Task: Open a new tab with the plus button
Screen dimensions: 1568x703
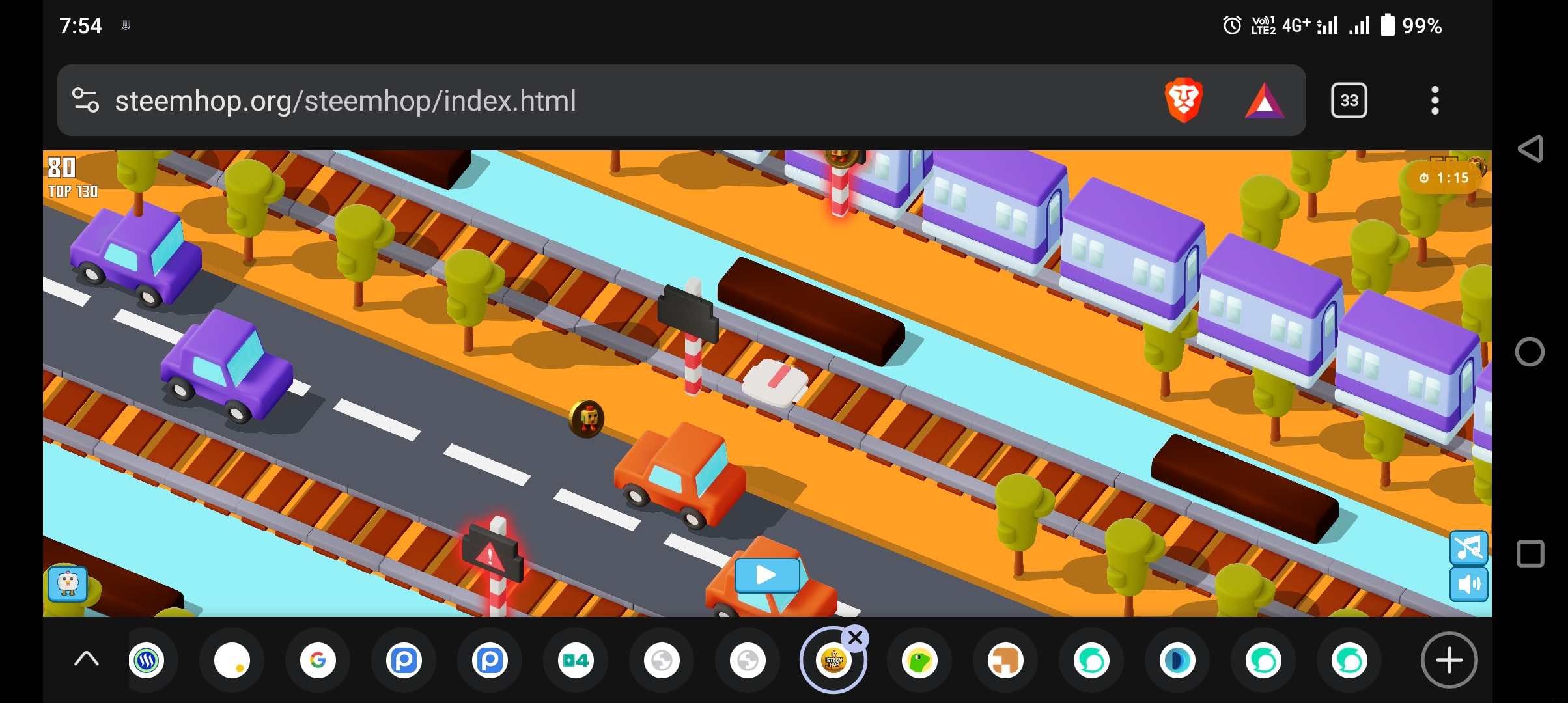Action: pyautogui.click(x=1449, y=661)
